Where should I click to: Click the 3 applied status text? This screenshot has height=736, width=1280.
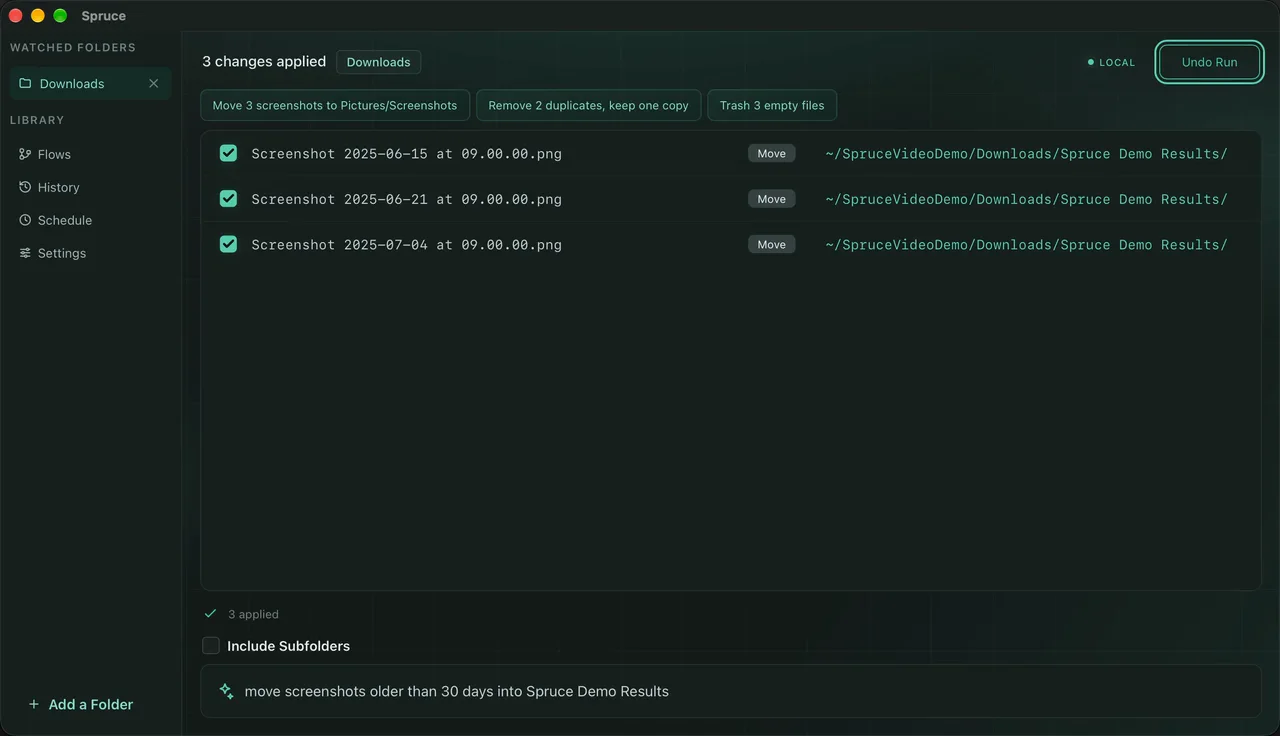(x=253, y=614)
